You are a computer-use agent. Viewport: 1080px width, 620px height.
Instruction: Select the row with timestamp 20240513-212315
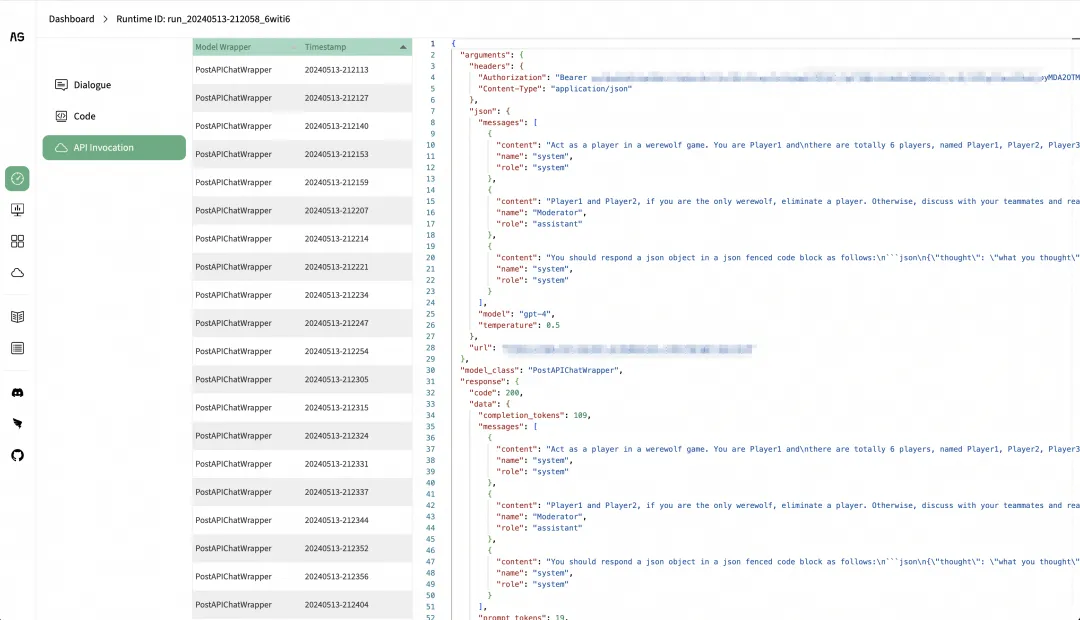click(x=302, y=408)
